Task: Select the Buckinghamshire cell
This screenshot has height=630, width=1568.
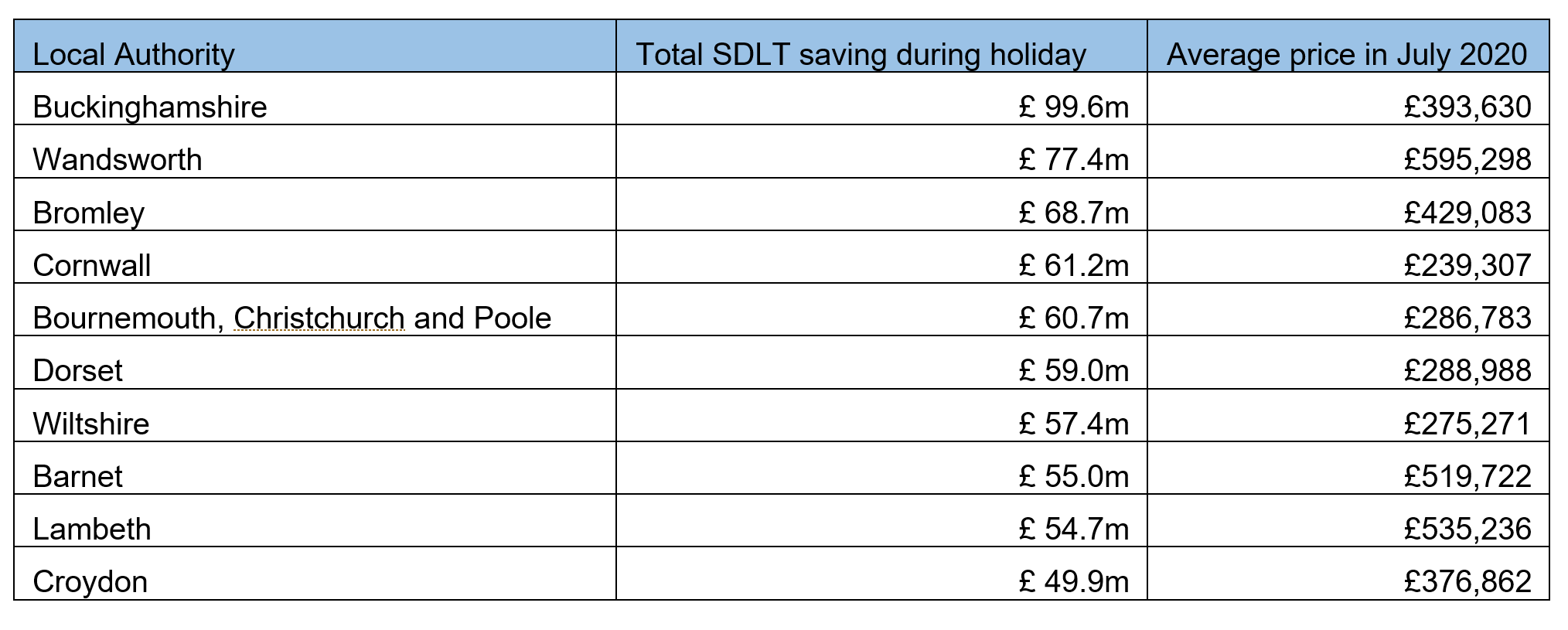Action: 150,107
